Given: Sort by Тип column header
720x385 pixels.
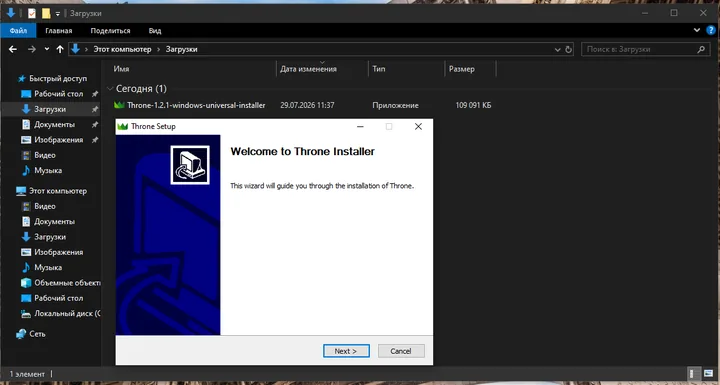Looking at the screenshot, I should click(x=379, y=69).
